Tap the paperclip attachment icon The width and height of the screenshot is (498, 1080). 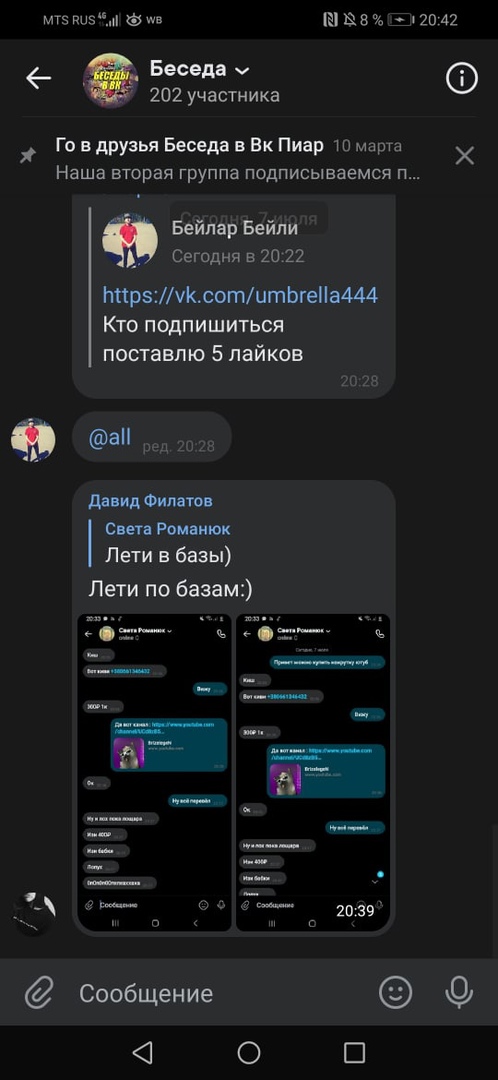point(39,993)
